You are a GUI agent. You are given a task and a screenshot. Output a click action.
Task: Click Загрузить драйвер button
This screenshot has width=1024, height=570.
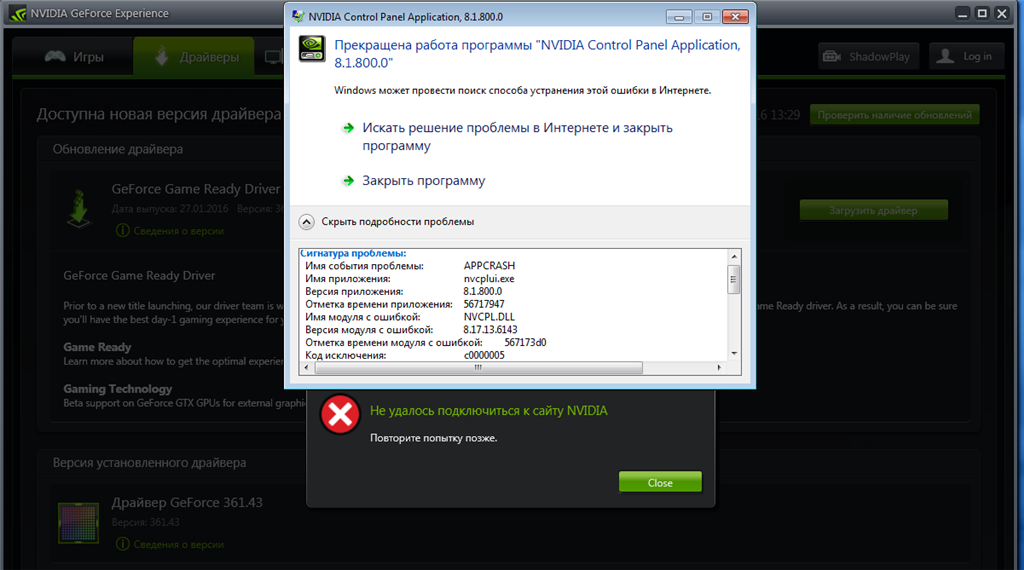click(x=873, y=210)
